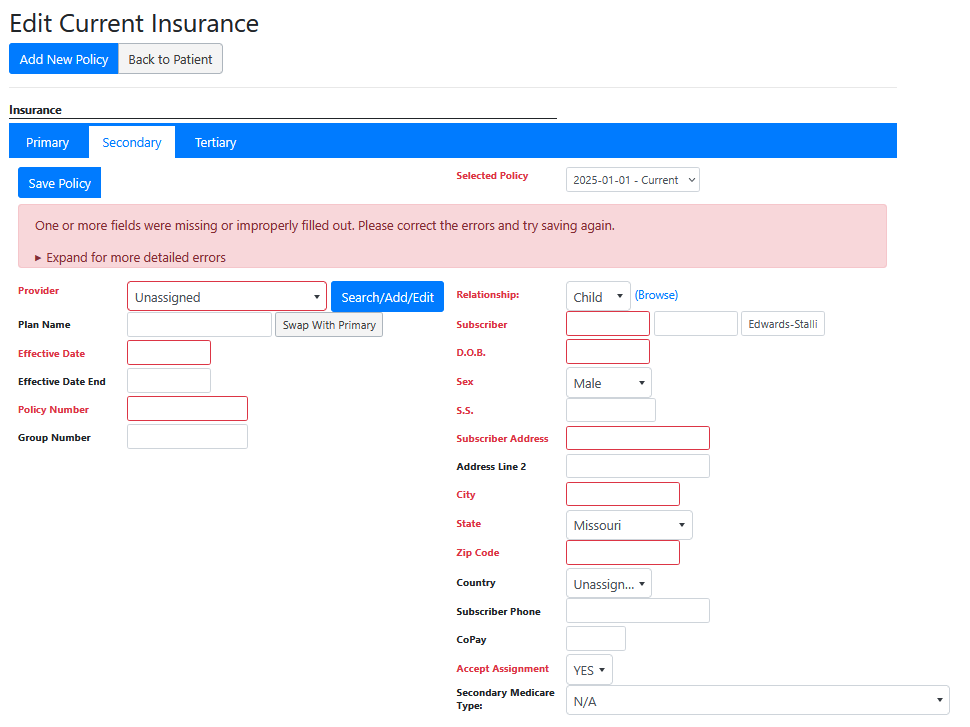
Task: Select the Secondary insurance tab
Action: [132, 142]
